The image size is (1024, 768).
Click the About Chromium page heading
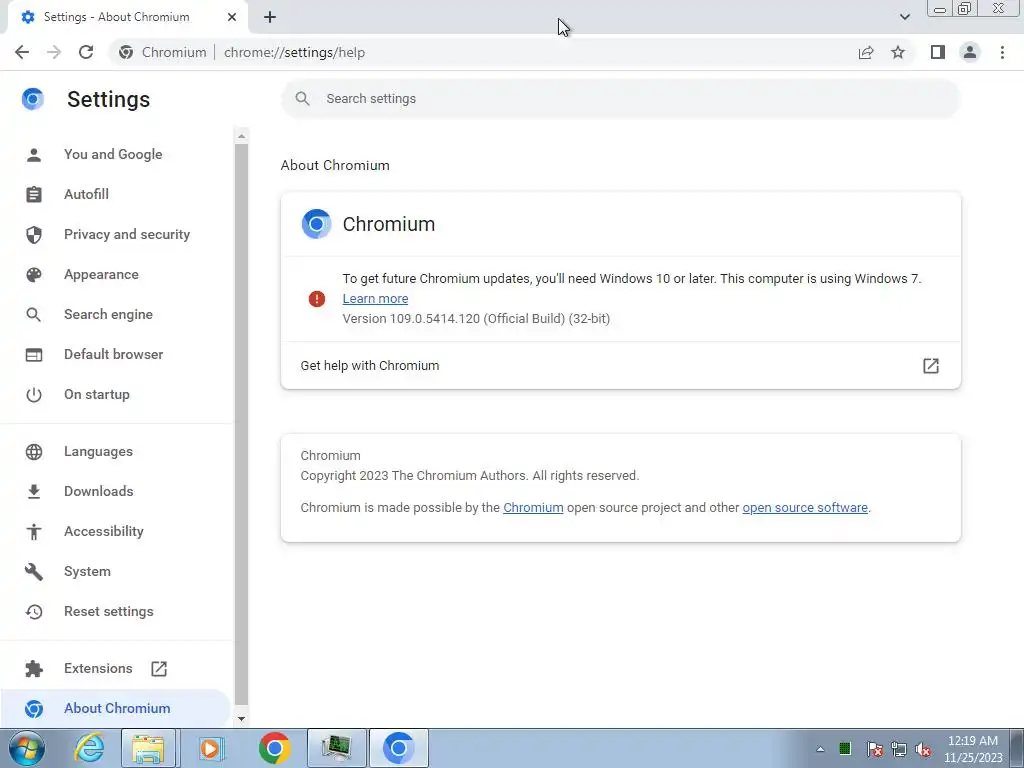pos(335,165)
